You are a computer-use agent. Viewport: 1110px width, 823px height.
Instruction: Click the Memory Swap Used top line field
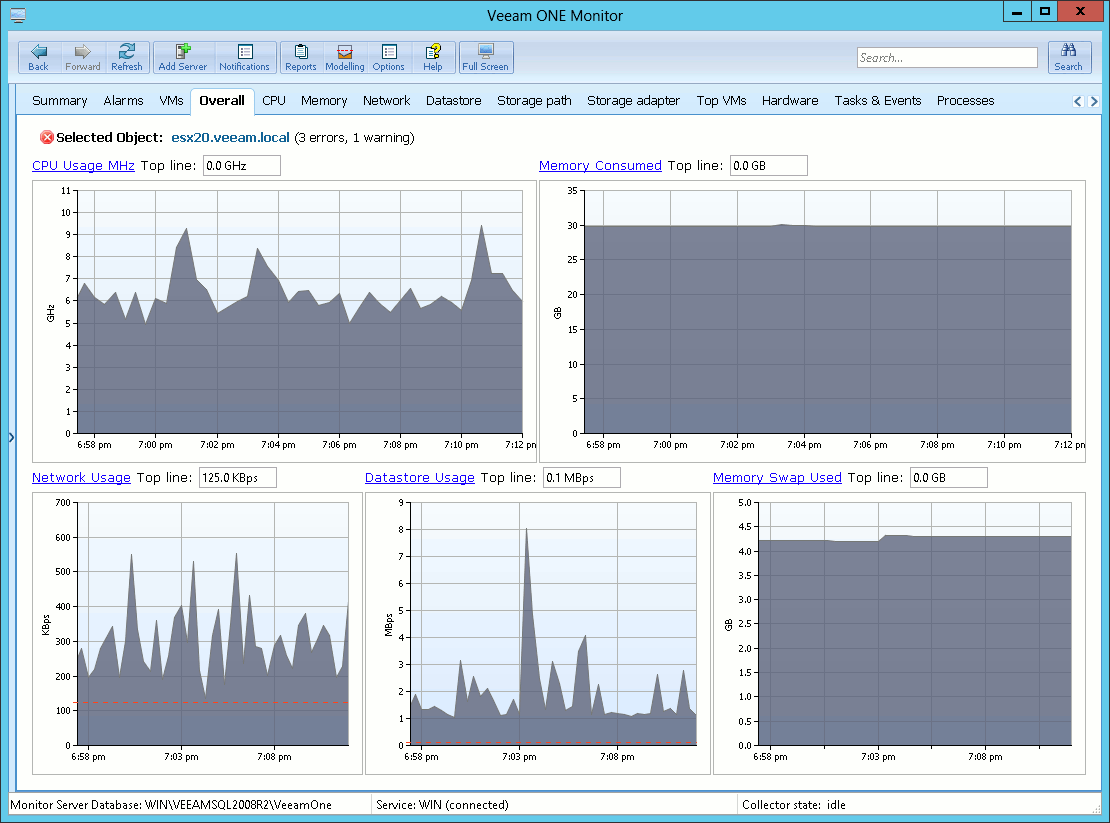pos(949,478)
